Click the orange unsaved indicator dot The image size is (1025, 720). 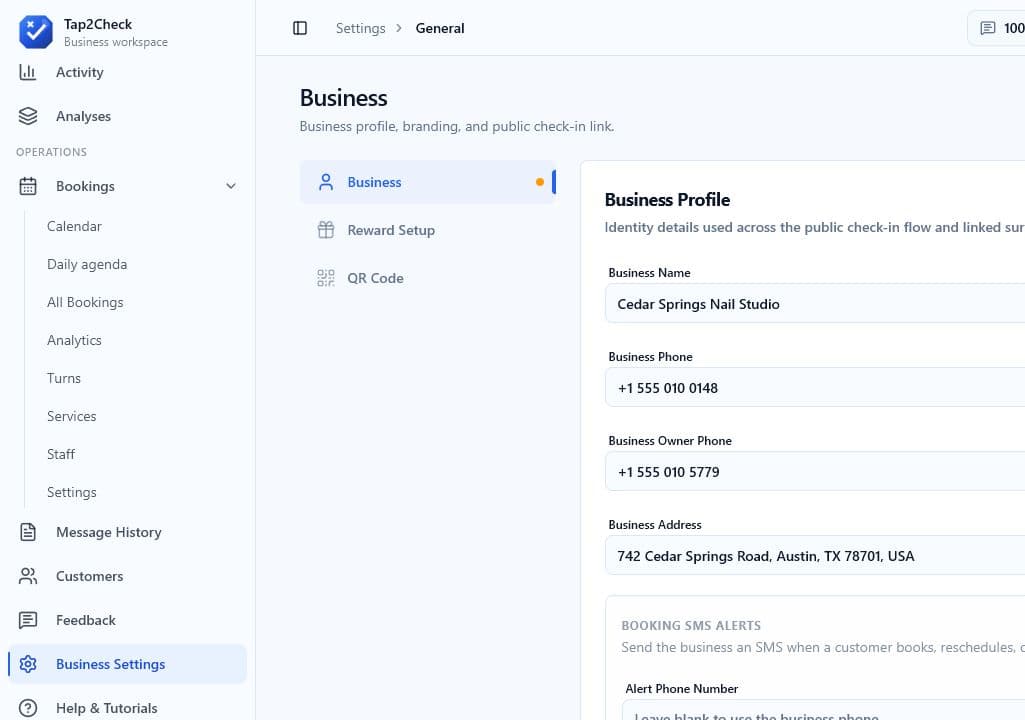click(x=539, y=182)
